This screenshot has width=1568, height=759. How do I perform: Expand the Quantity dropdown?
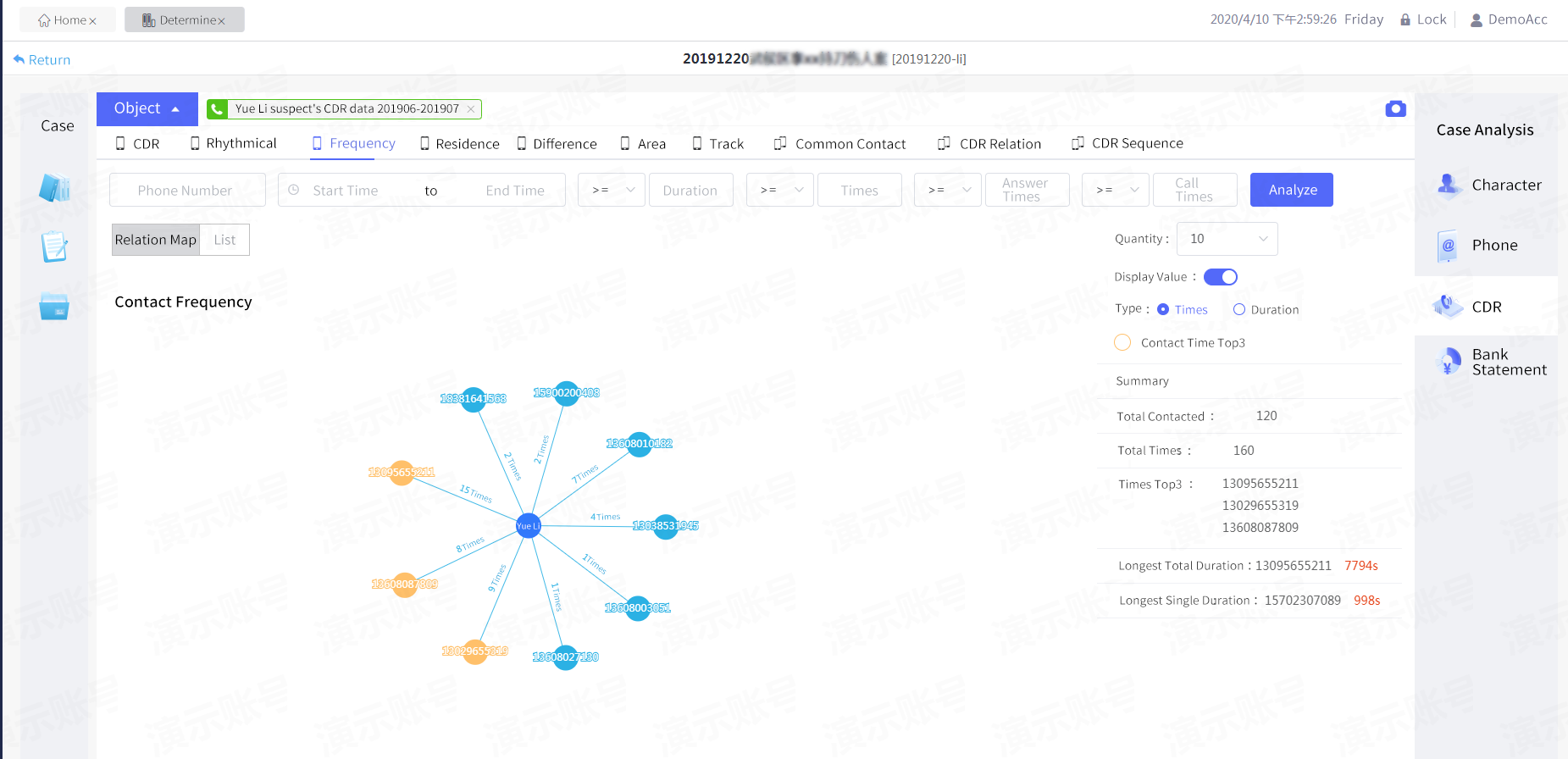[1227, 239]
